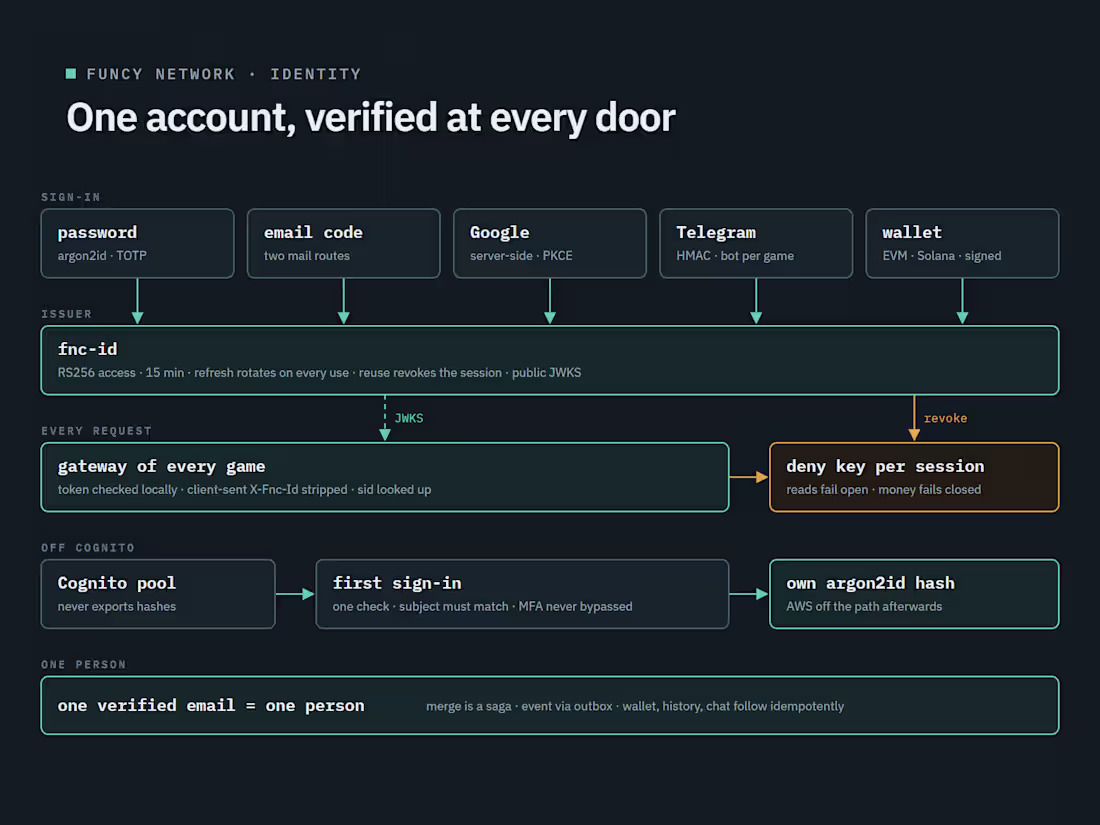Click the text server-side · PKCE
The width and height of the screenshot is (1100, 825).
[521, 256]
